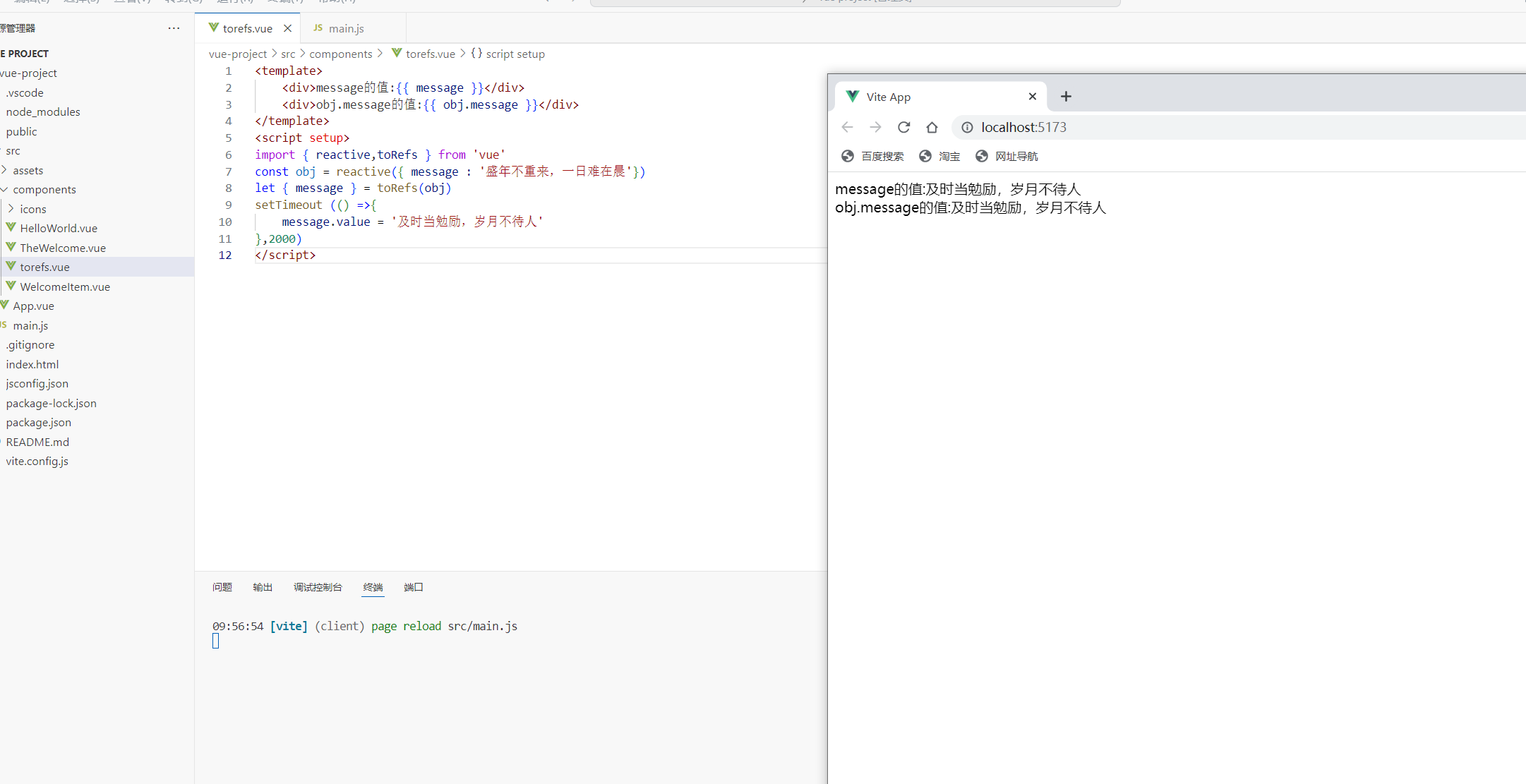Viewport: 1526px width, 784px height.
Task: Open .gitignore file
Action: click(30, 344)
